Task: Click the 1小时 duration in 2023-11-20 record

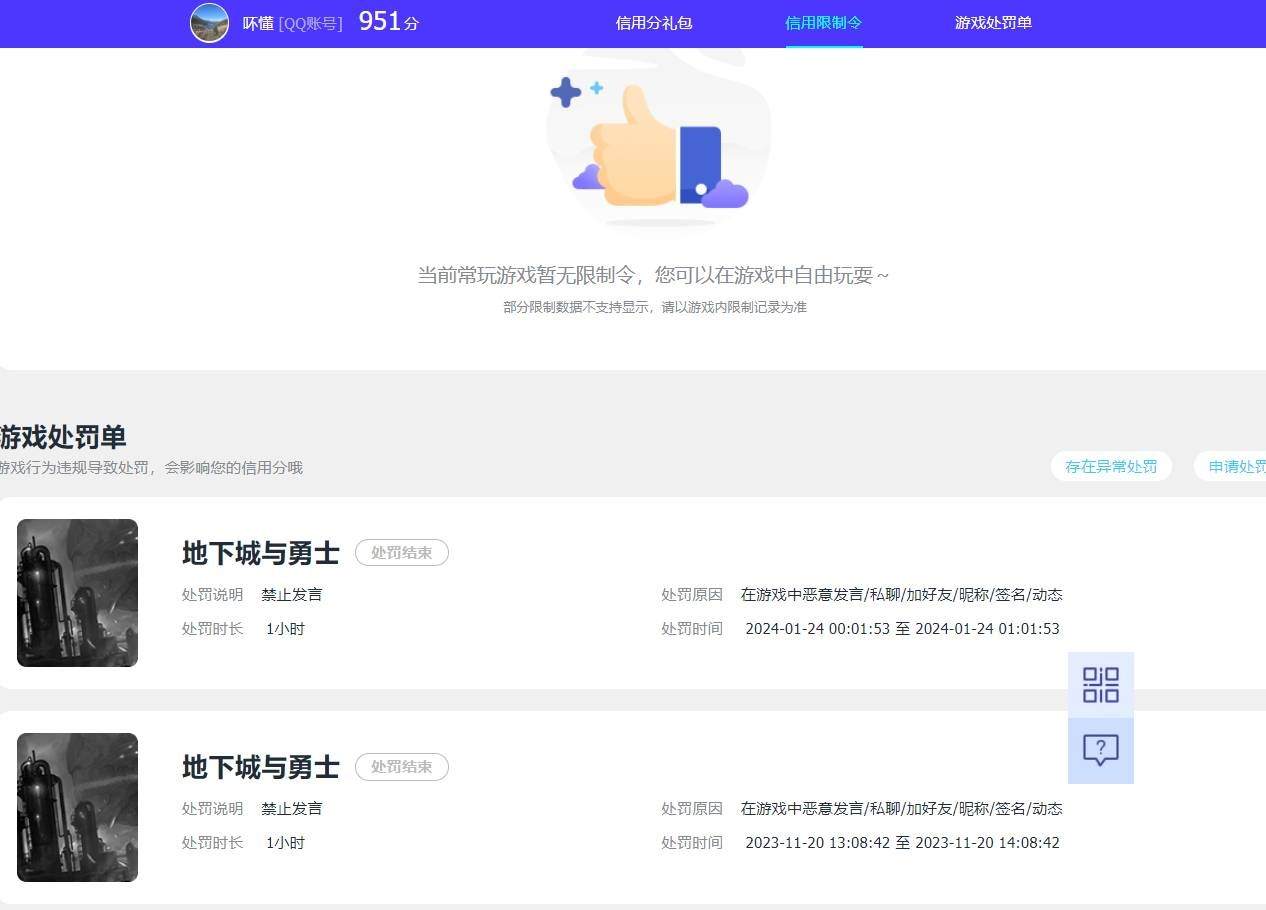Action: [x=285, y=843]
